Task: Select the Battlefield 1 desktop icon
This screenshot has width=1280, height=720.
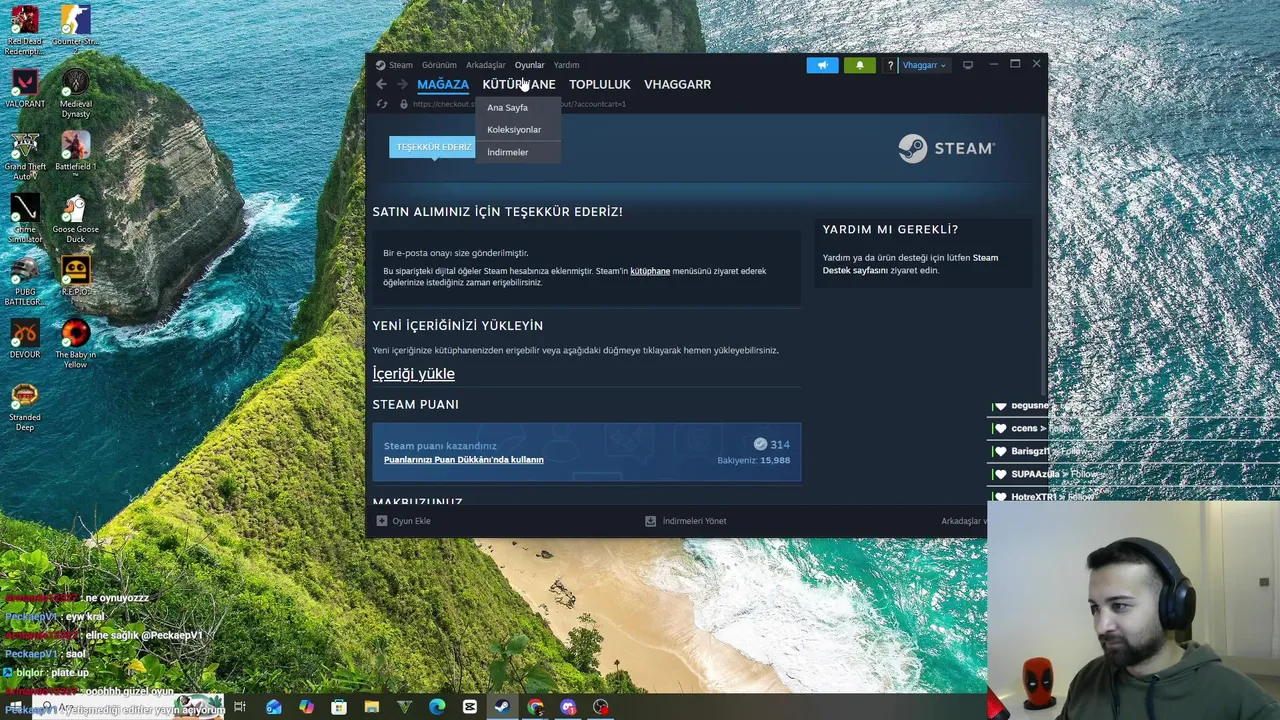Action: [75, 151]
